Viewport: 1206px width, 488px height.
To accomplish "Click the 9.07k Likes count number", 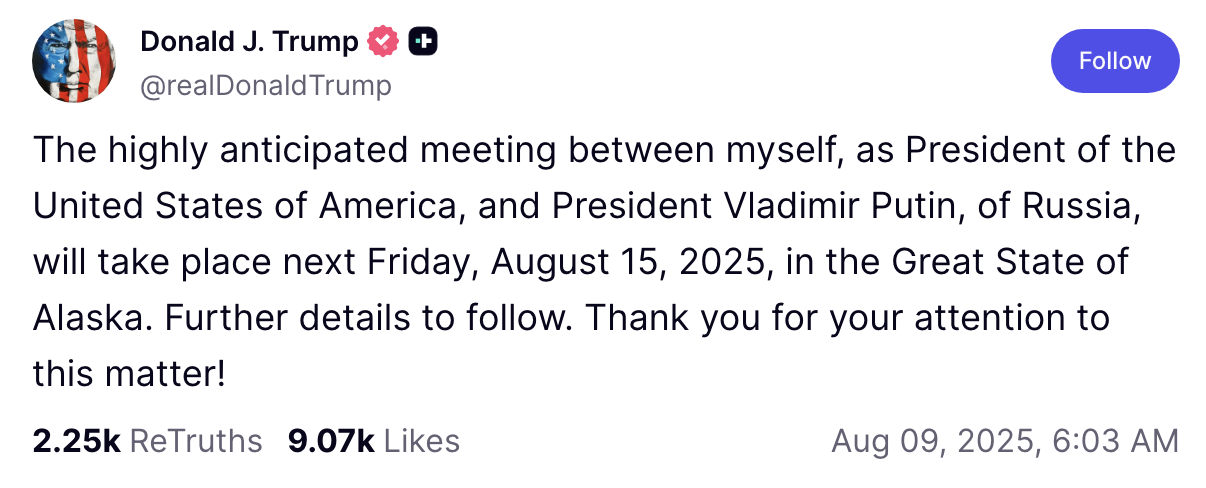I will [331, 441].
